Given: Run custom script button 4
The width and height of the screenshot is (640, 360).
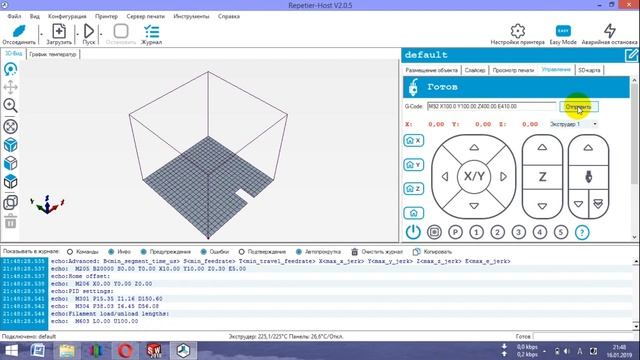Looking at the screenshot, I should point(540,232).
